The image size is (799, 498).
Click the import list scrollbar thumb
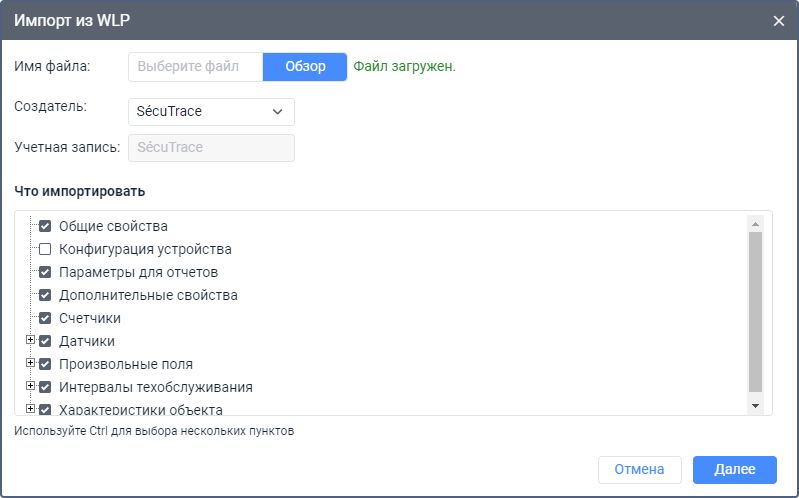coord(756,312)
